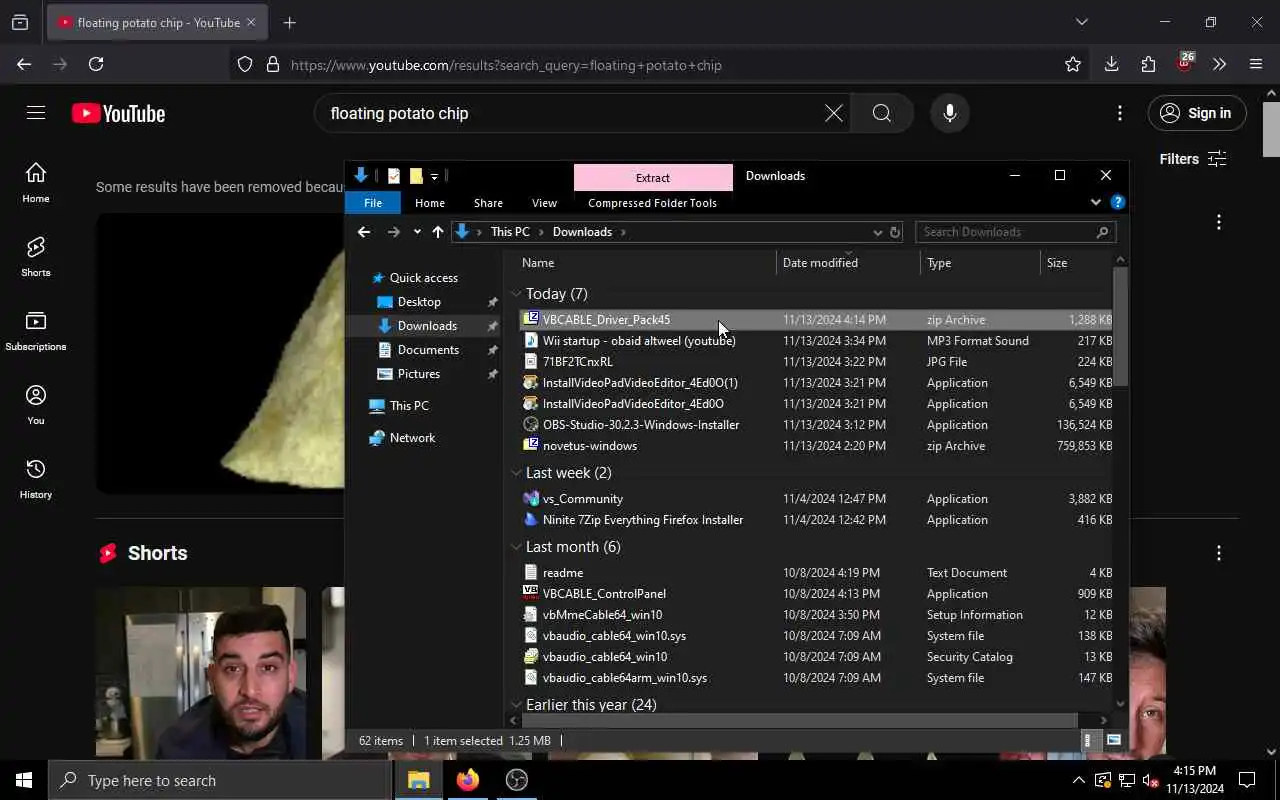
Task: Open Subscriptions in the YouTube sidebar
Action: pos(36,331)
